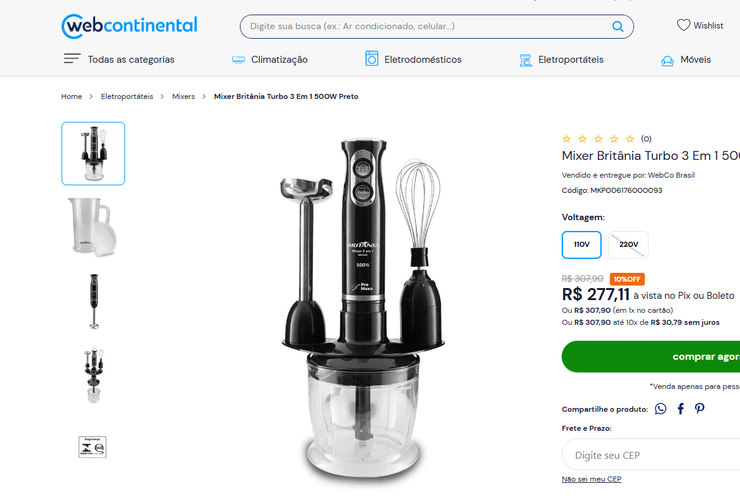Share product on Pinterest
Image resolution: width=740 pixels, height=500 pixels.
[x=699, y=408]
